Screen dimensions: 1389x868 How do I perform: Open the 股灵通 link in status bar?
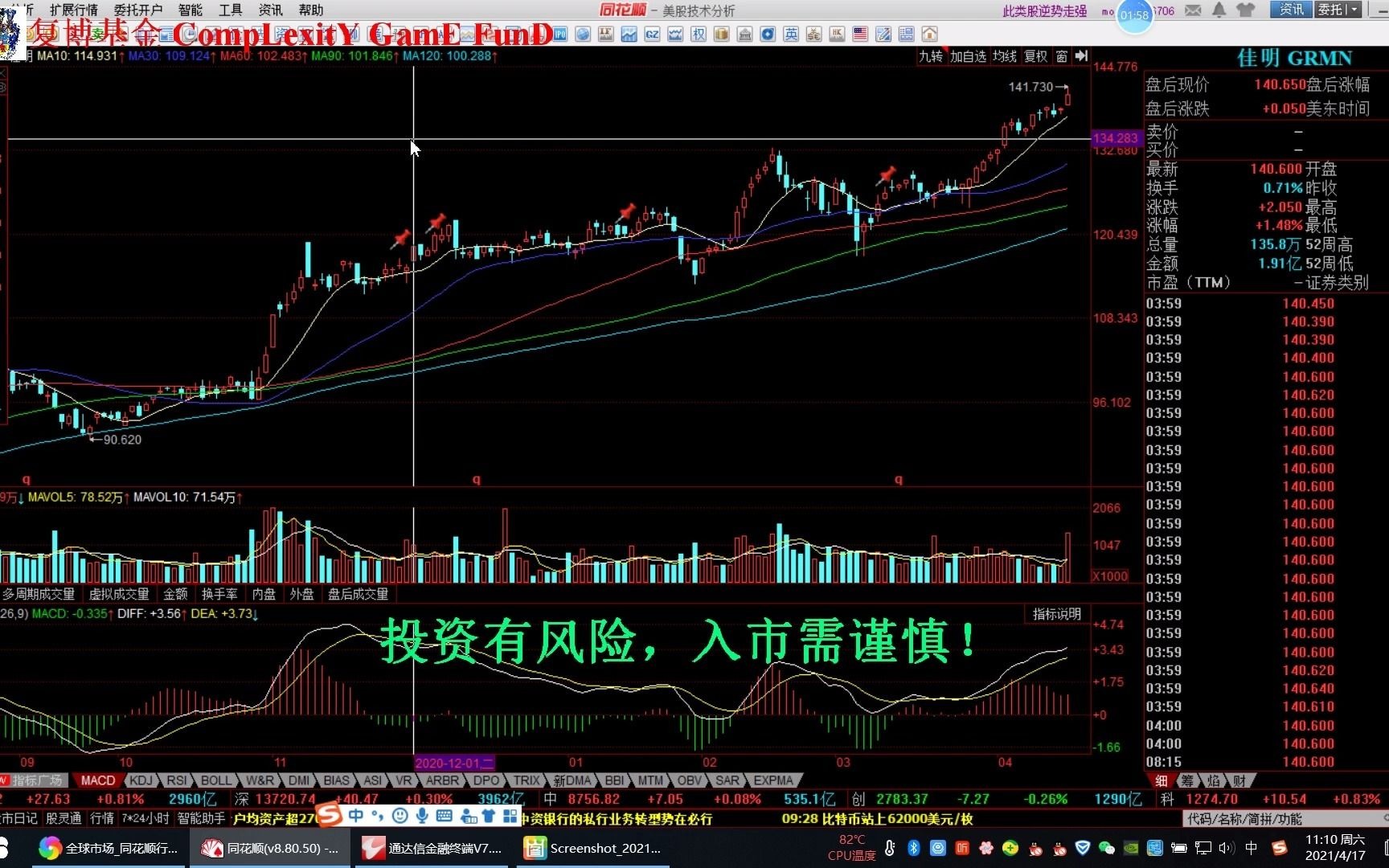tap(64, 818)
